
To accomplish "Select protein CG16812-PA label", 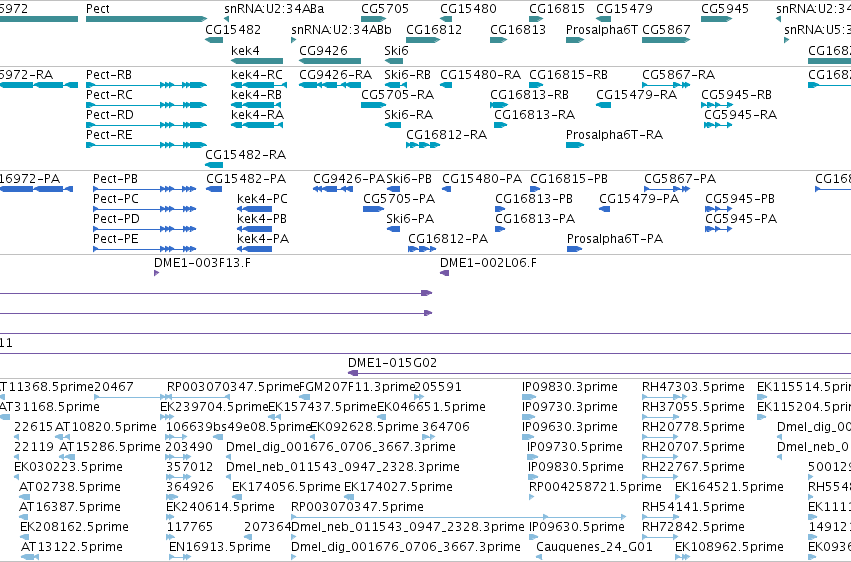I will click(x=448, y=239).
